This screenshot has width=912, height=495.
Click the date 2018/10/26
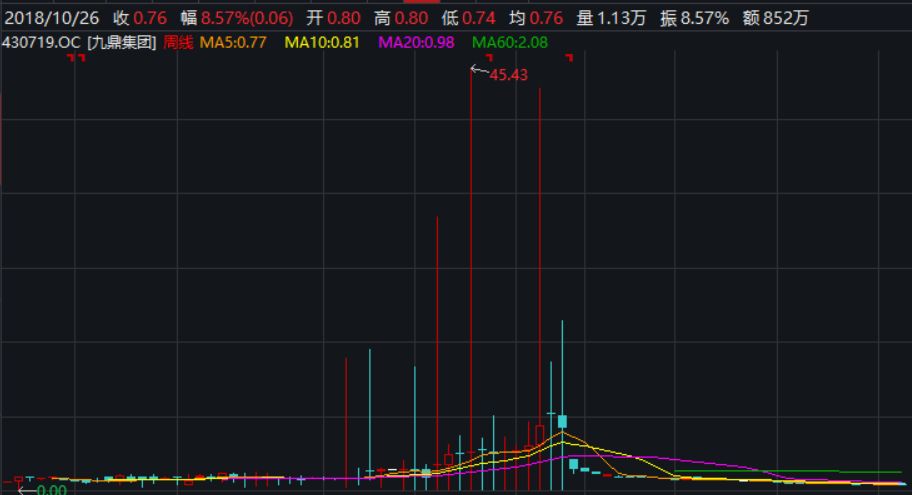coord(52,18)
